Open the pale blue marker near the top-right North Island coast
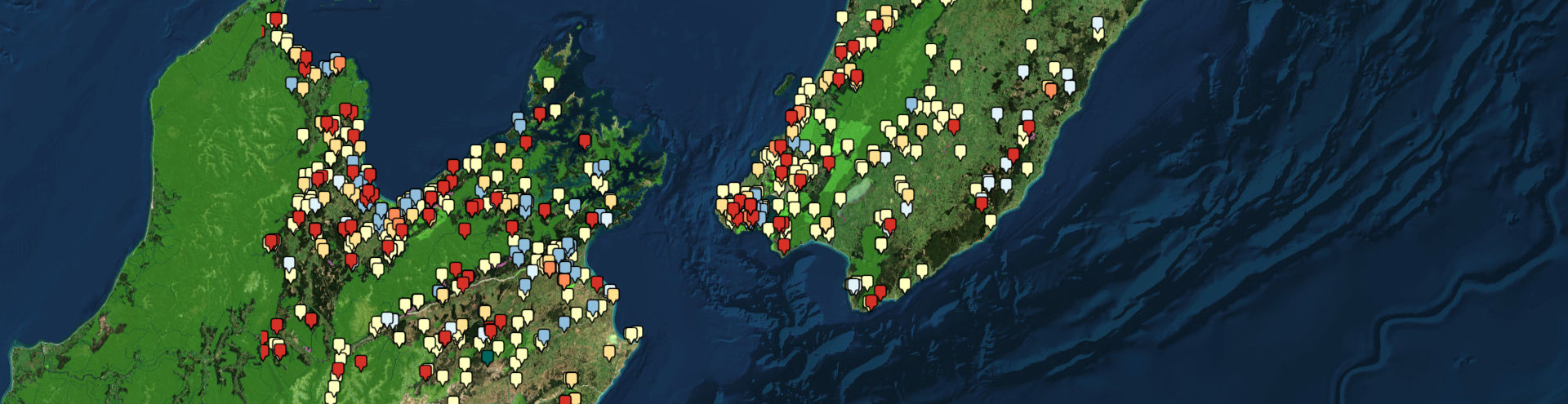 click(x=1098, y=24)
